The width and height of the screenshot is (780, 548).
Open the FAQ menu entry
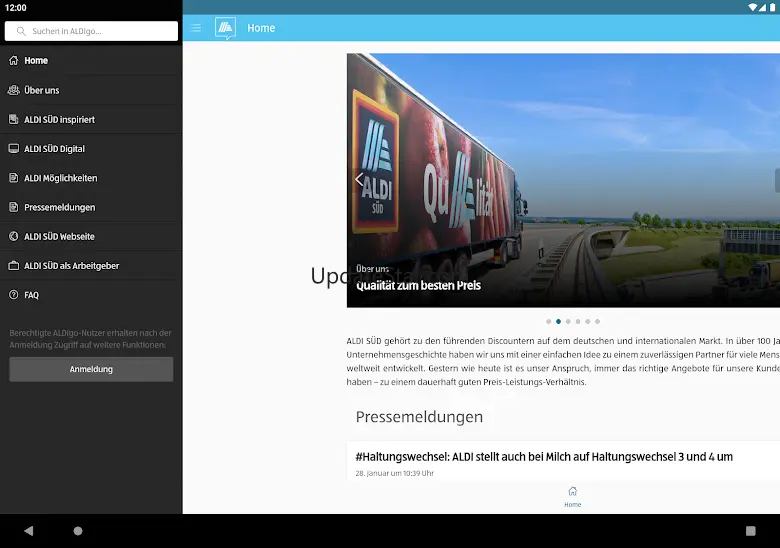pos(91,295)
